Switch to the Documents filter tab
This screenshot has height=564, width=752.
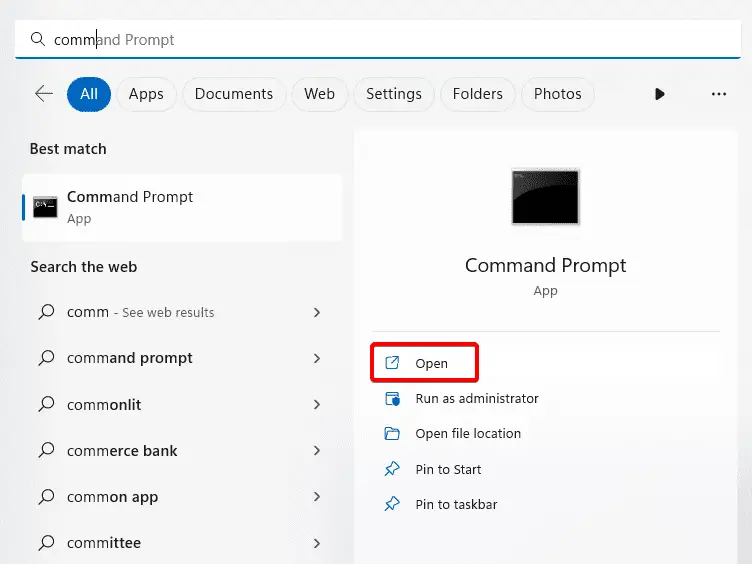(x=234, y=94)
